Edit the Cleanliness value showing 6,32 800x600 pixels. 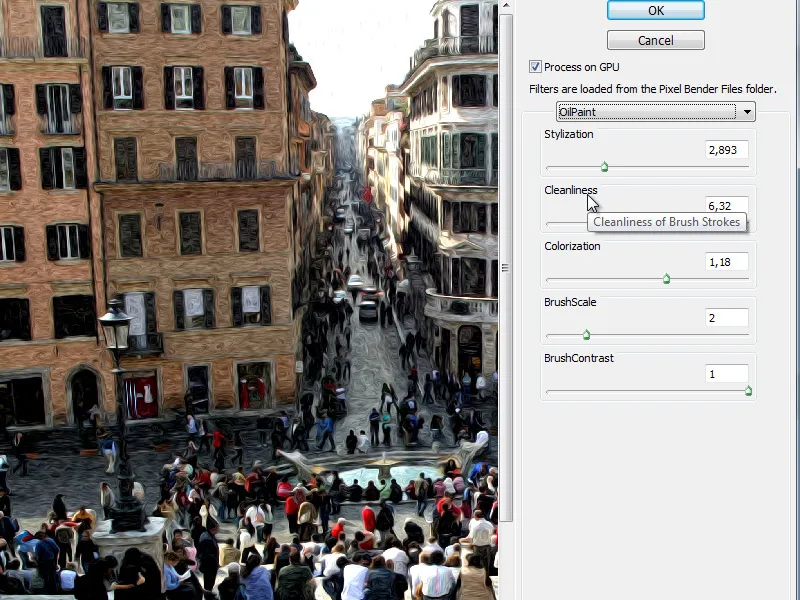coord(725,205)
